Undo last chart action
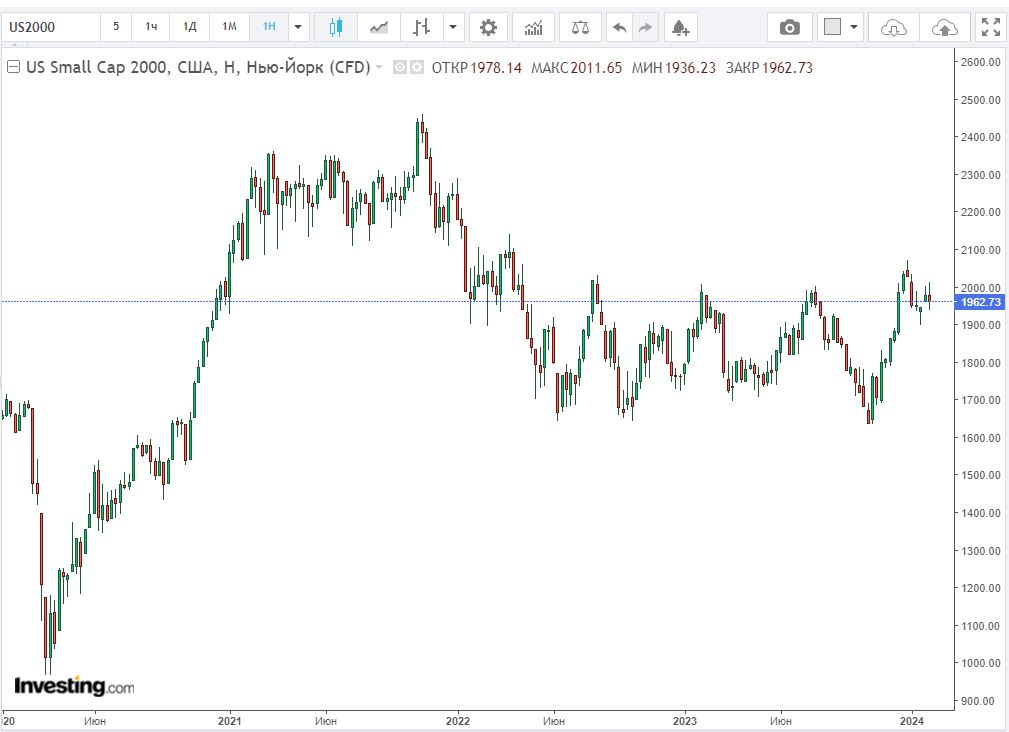The width and height of the screenshot is (1009, 732). [x=619, y=27]
